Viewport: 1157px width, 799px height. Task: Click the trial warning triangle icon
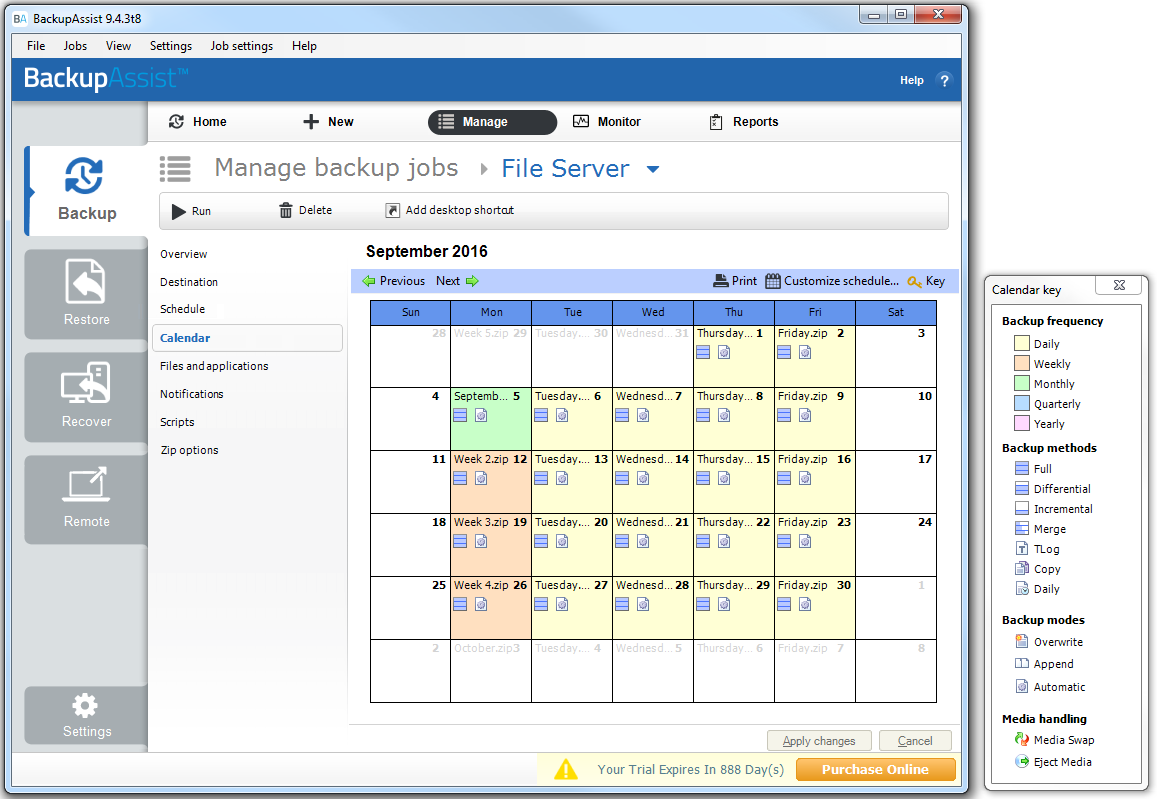pyautogui.click(x=566, y=769)
